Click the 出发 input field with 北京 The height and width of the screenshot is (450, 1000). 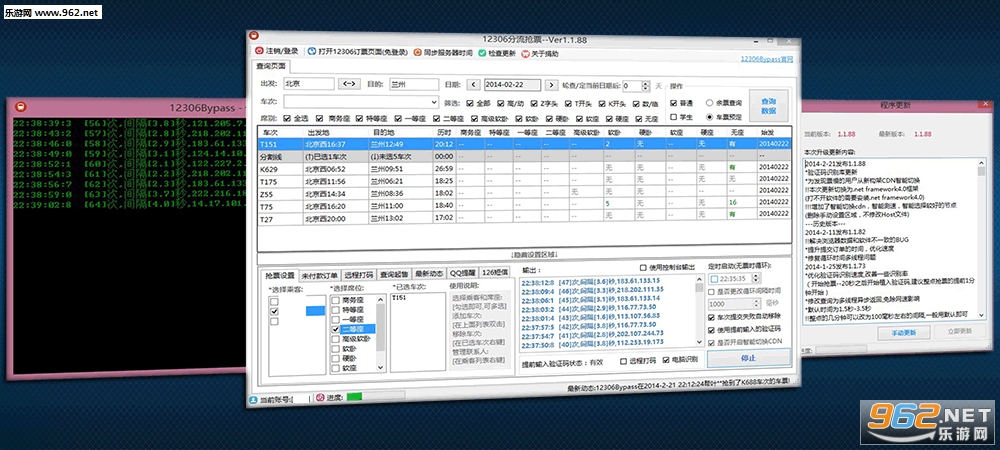click(x=309, y=83)
